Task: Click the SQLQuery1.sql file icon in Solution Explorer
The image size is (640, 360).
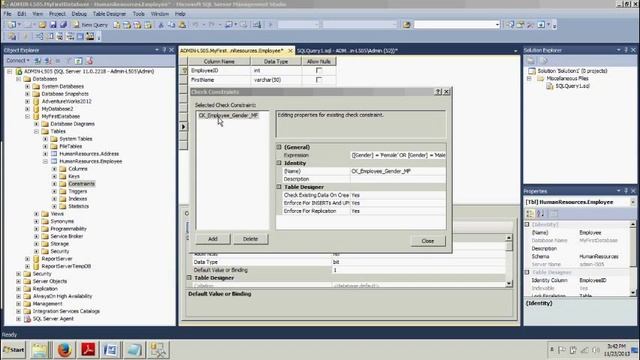Action: point(549,86)
